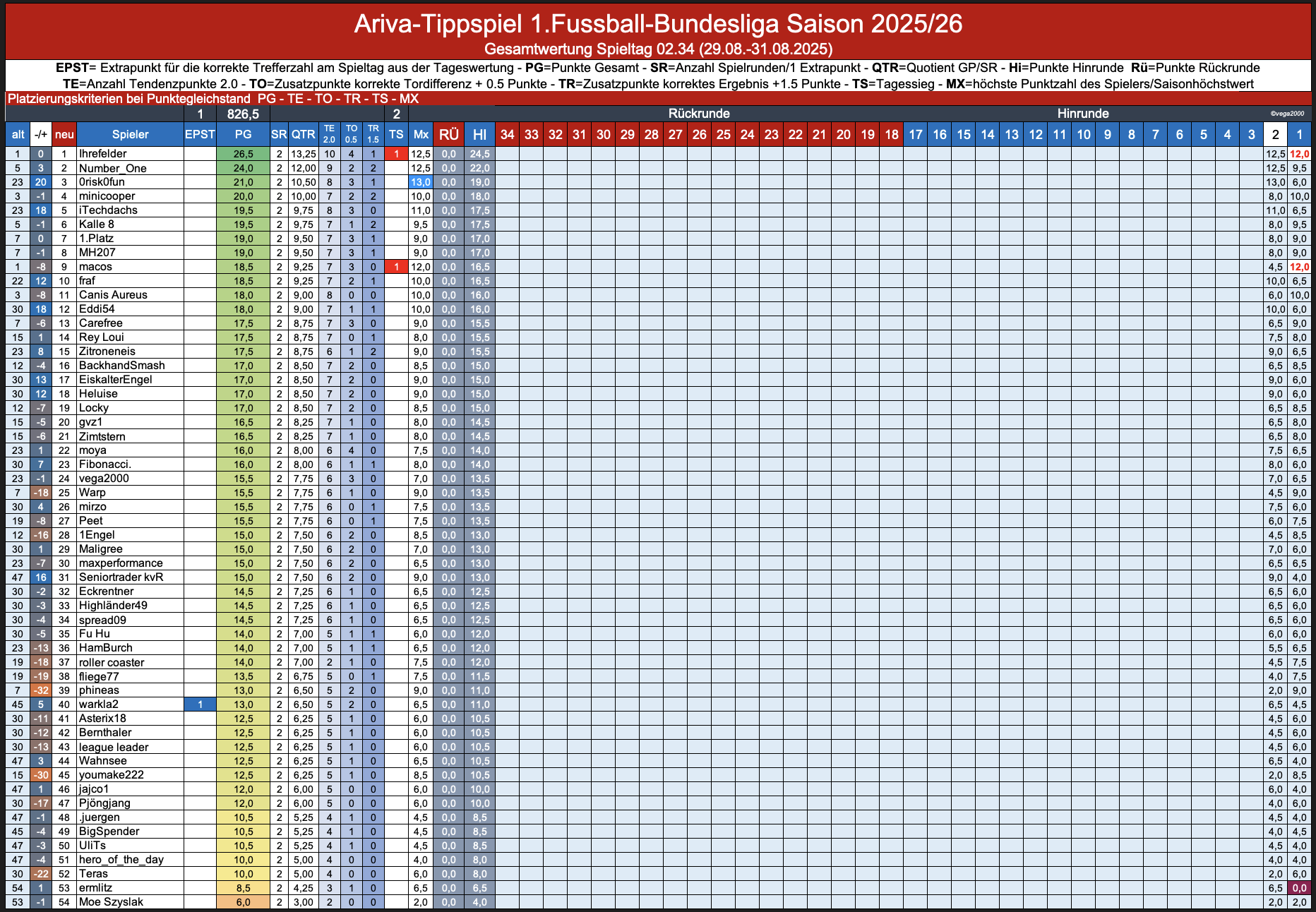
Task: Click the 'RÜ' column header
Action: pyautogui.click(x=448, y=134)
